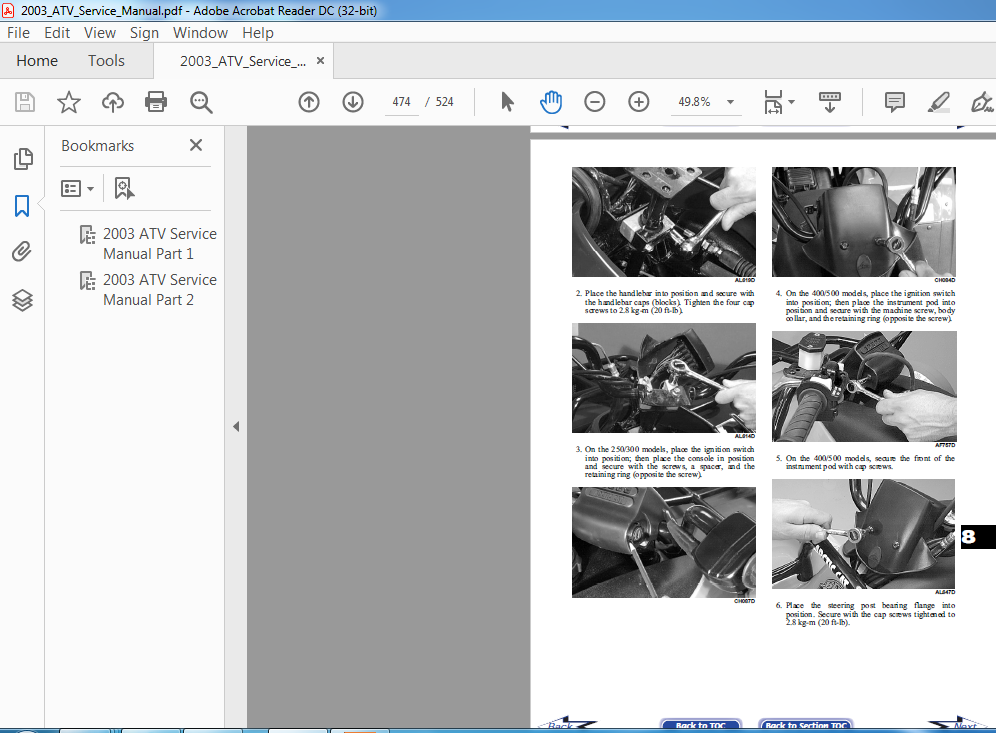This screenshot has height=733, width=996.
Task: Open bookmark options dropdown menu
Action: tap(77, 188)
